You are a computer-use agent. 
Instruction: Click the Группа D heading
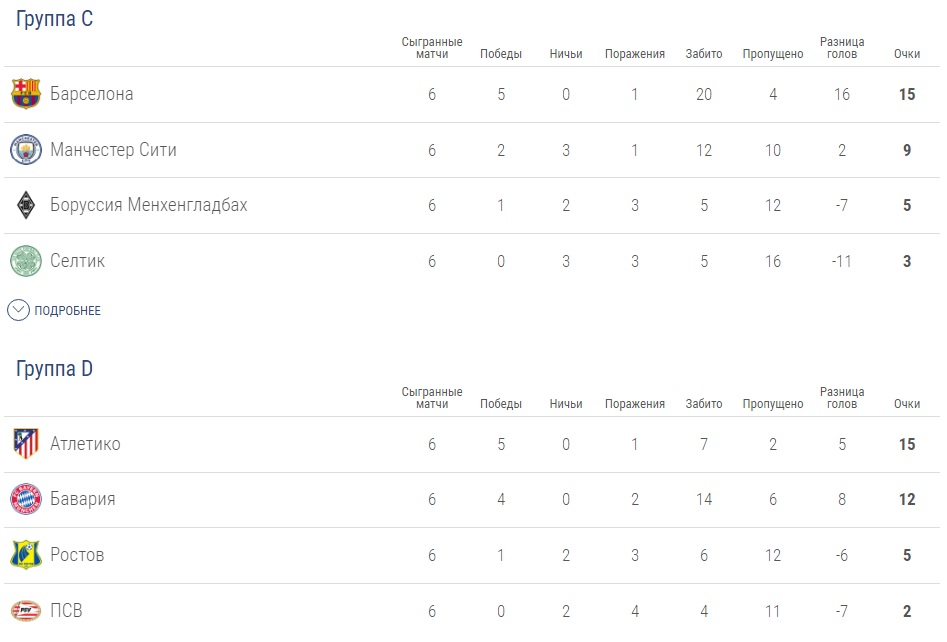[x=55, y=369]
